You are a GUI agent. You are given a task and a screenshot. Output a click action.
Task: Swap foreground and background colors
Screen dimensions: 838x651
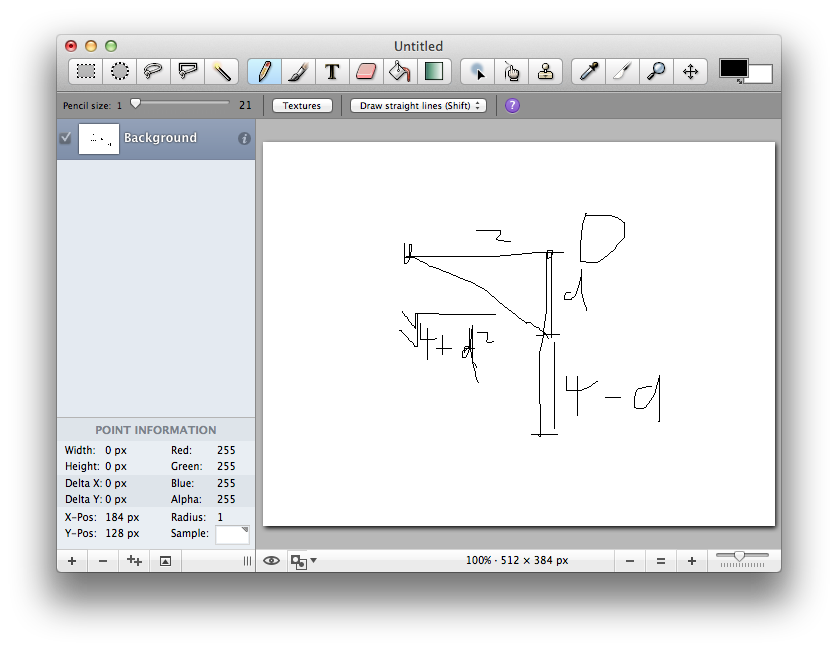point(740,81)
